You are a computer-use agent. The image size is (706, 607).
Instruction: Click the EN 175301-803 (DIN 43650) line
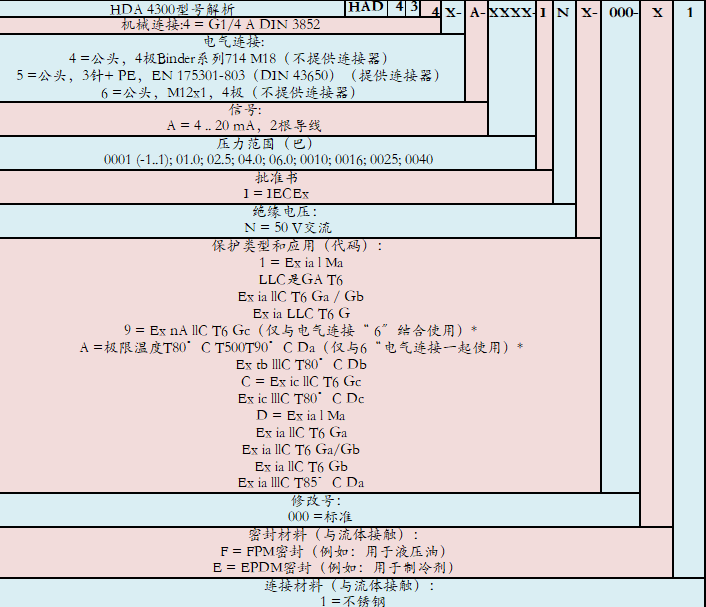point(232,75)
